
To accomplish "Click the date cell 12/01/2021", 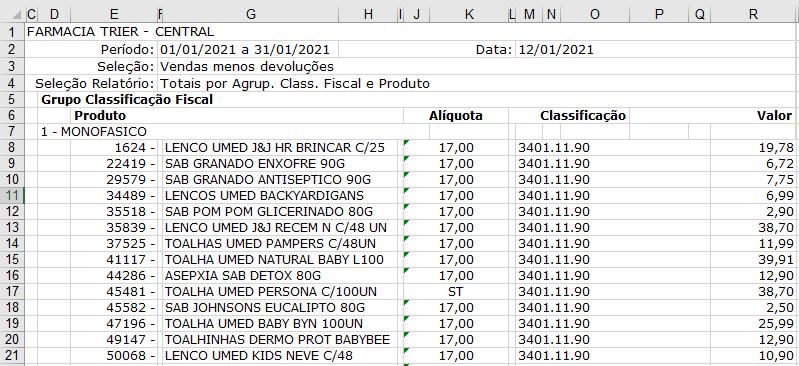I will [x=555, y=50].
